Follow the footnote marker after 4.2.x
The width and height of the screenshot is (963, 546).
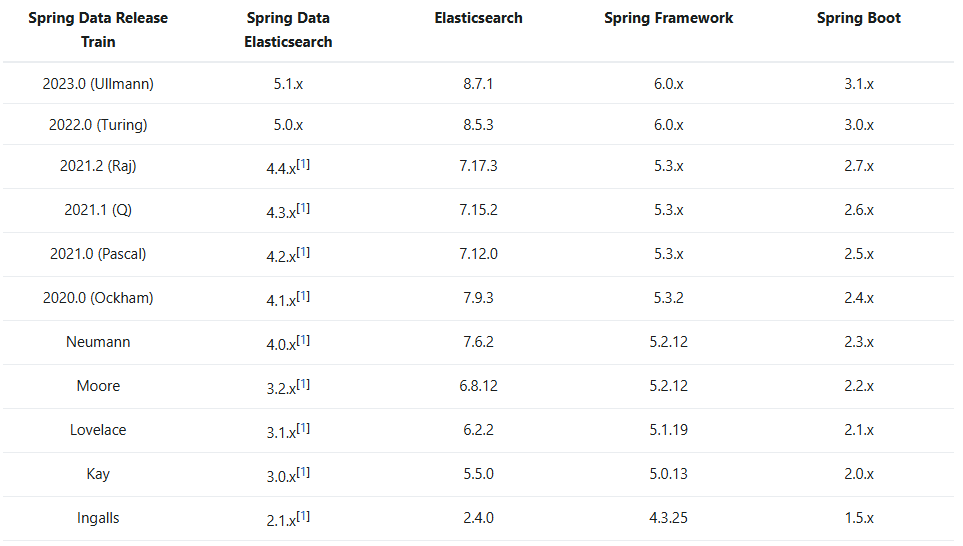303,252
